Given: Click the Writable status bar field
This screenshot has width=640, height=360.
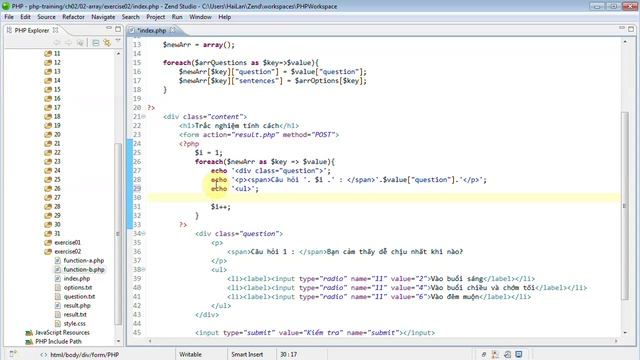Looking at the screenshot, I should (x=190, y=354).
